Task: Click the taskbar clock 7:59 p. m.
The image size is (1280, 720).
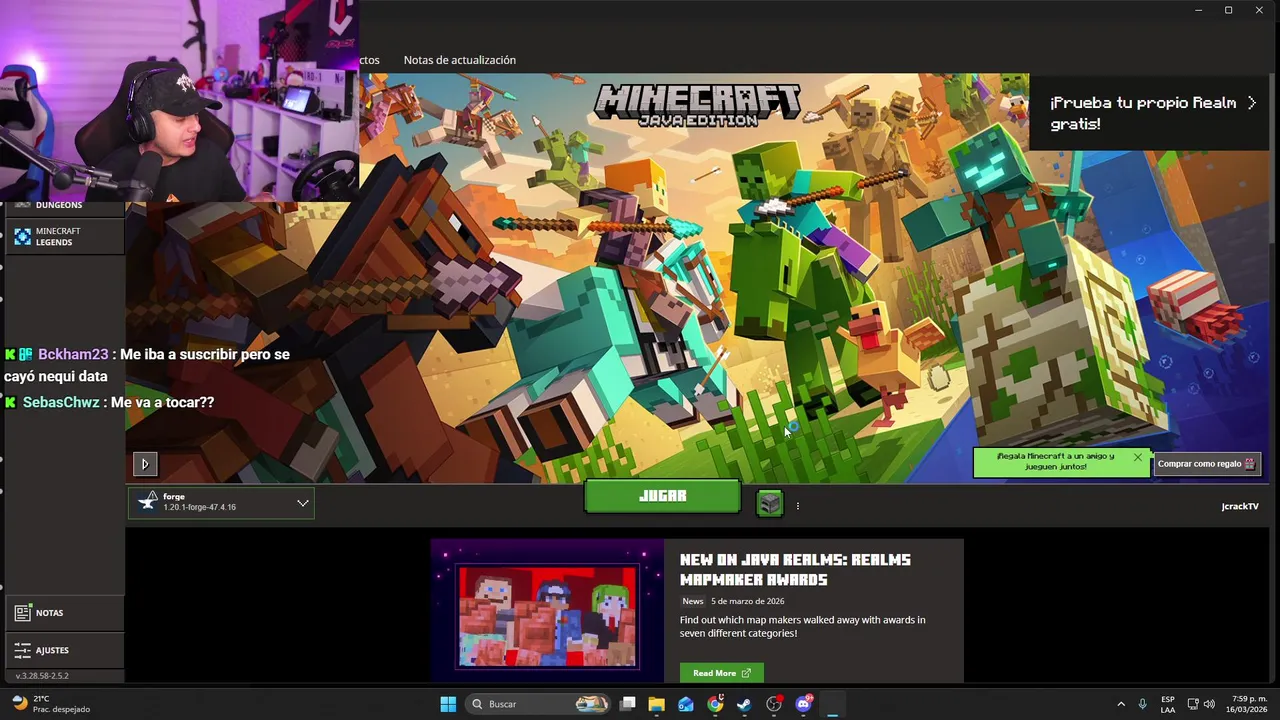Action: click(1247, 704)
